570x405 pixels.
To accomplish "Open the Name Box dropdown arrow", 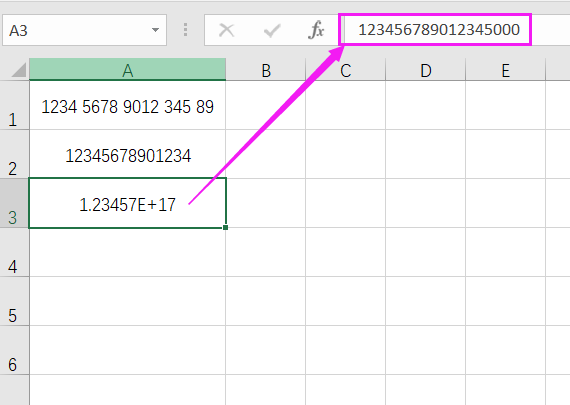I will pos(155,30).
